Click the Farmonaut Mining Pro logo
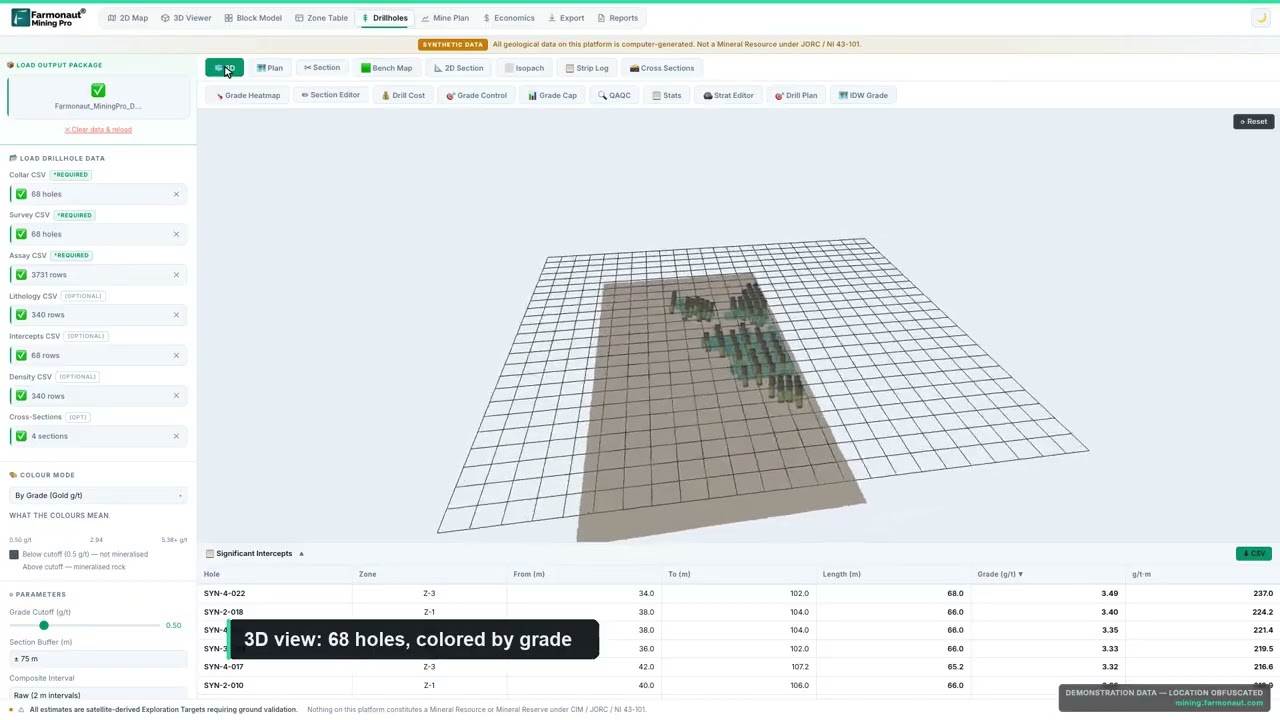The image size is (1280, 720). 48,18
